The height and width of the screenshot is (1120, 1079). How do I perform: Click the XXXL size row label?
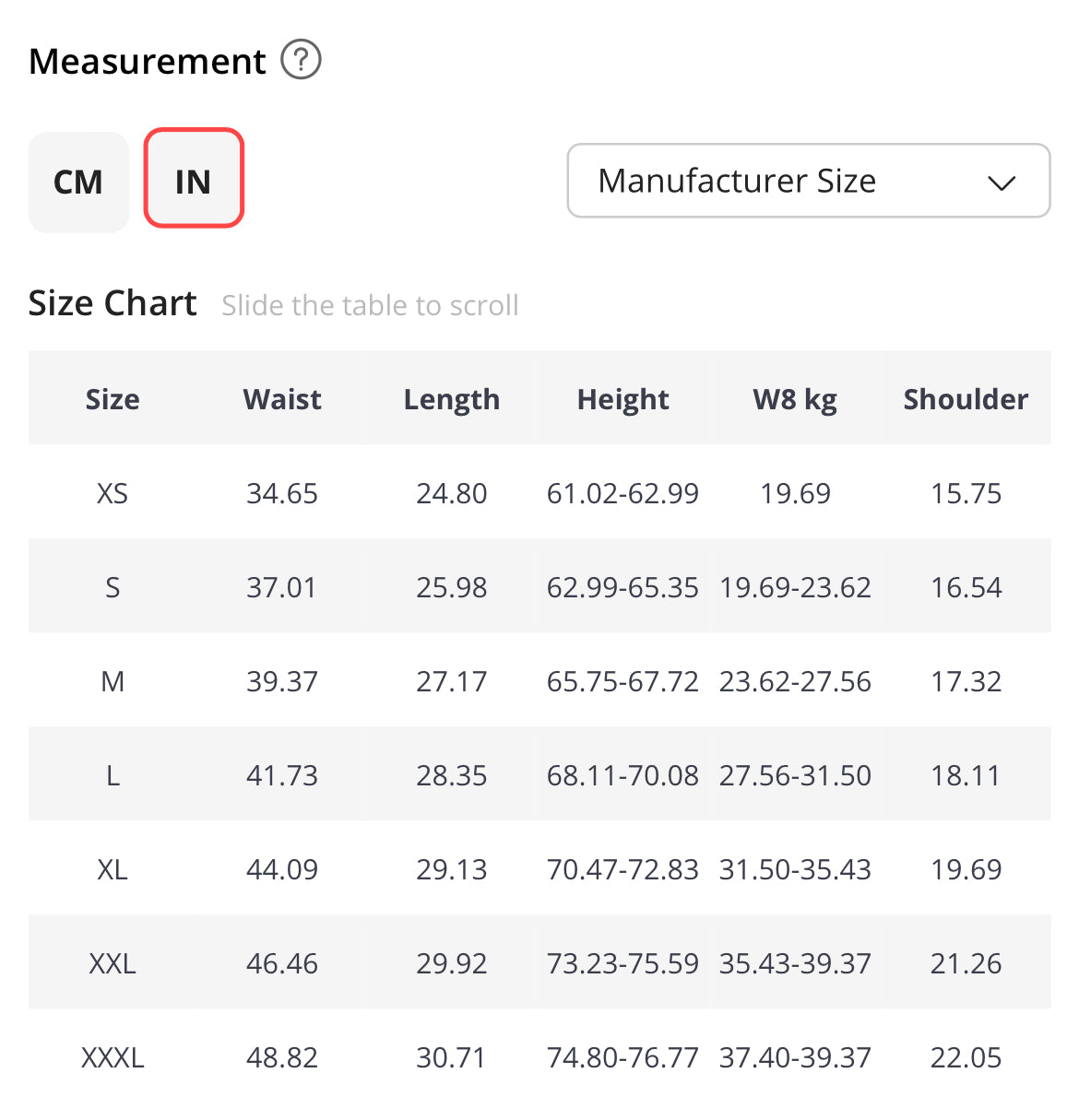113,1058
